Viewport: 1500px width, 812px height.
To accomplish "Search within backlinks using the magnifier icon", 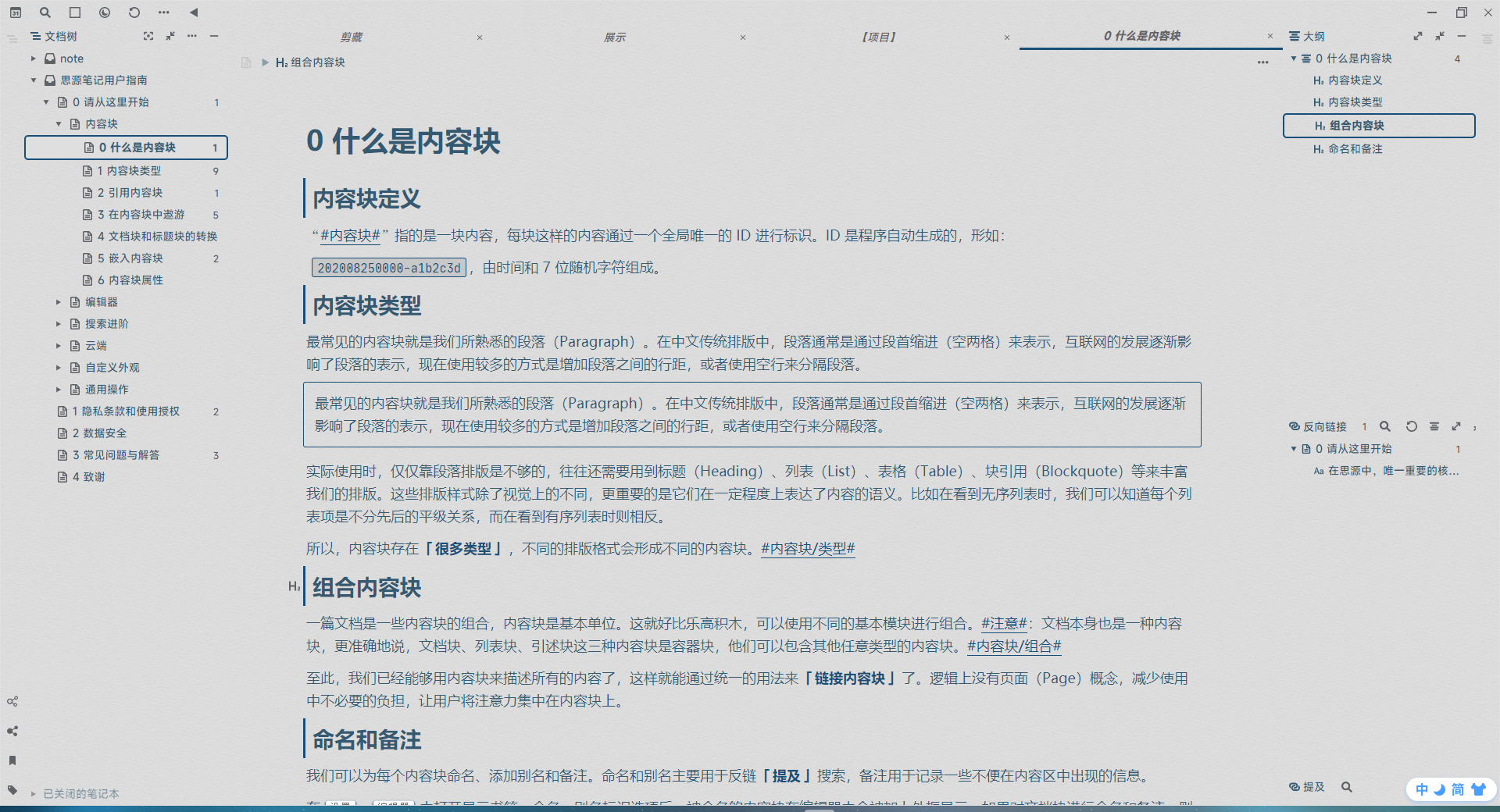I will (1385, 427).
